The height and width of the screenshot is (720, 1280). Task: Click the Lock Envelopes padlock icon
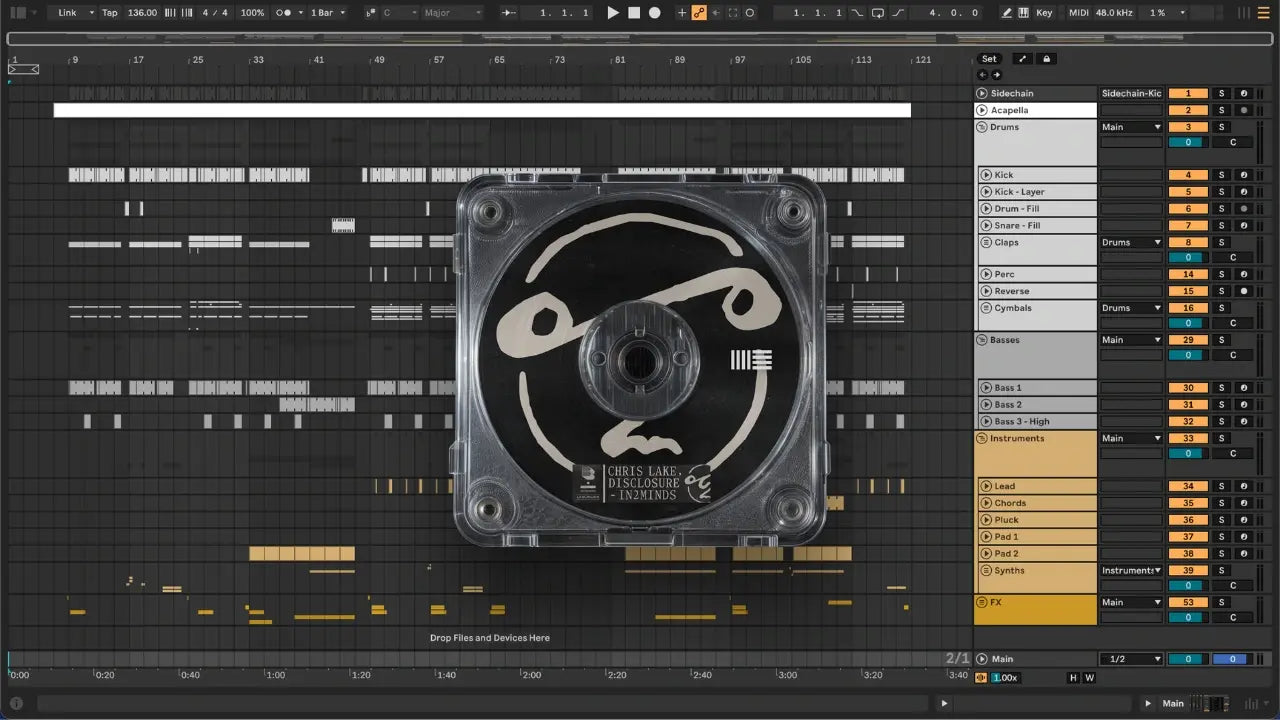click(x=1046, y=59)
